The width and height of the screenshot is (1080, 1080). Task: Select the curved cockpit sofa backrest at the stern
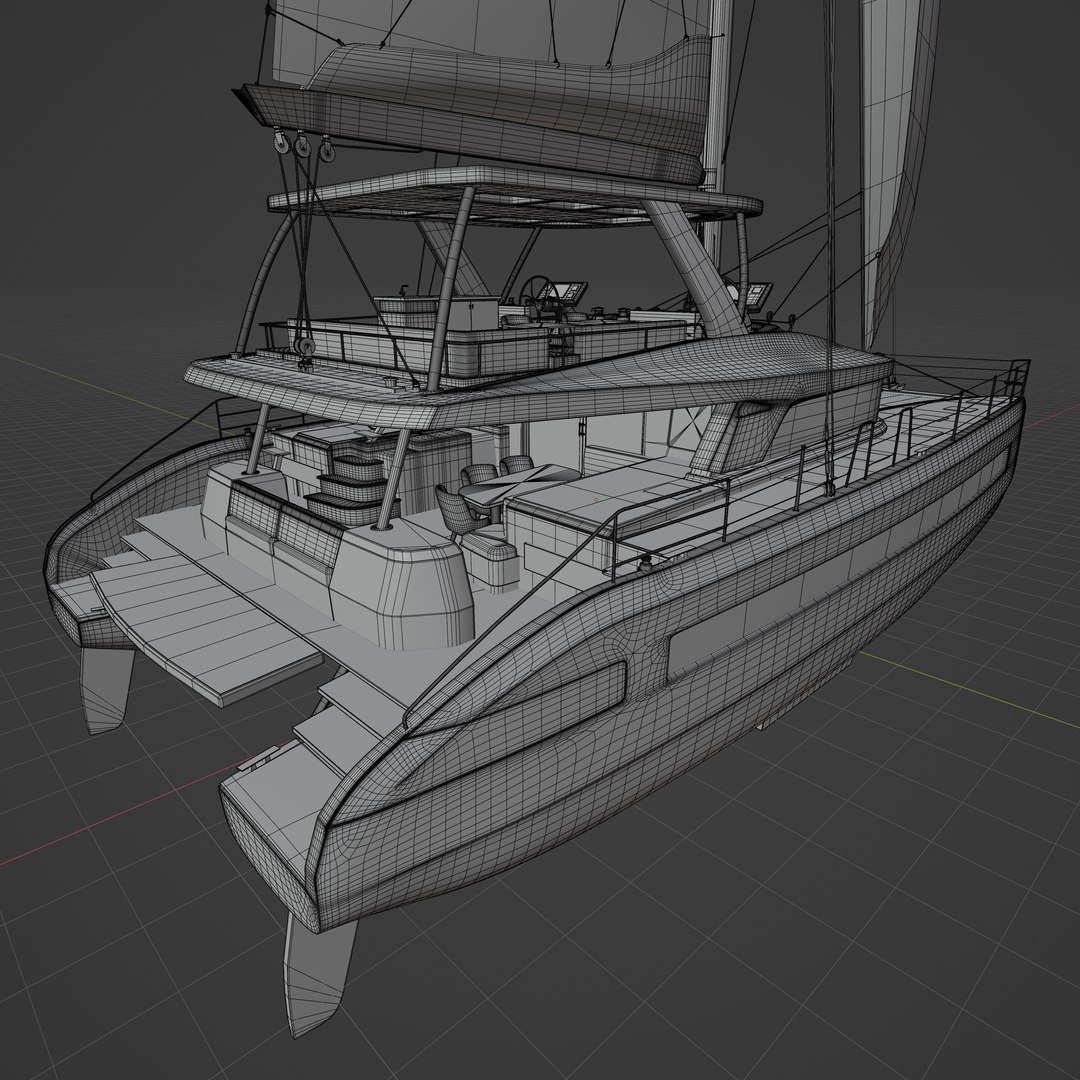coord(284,523)
